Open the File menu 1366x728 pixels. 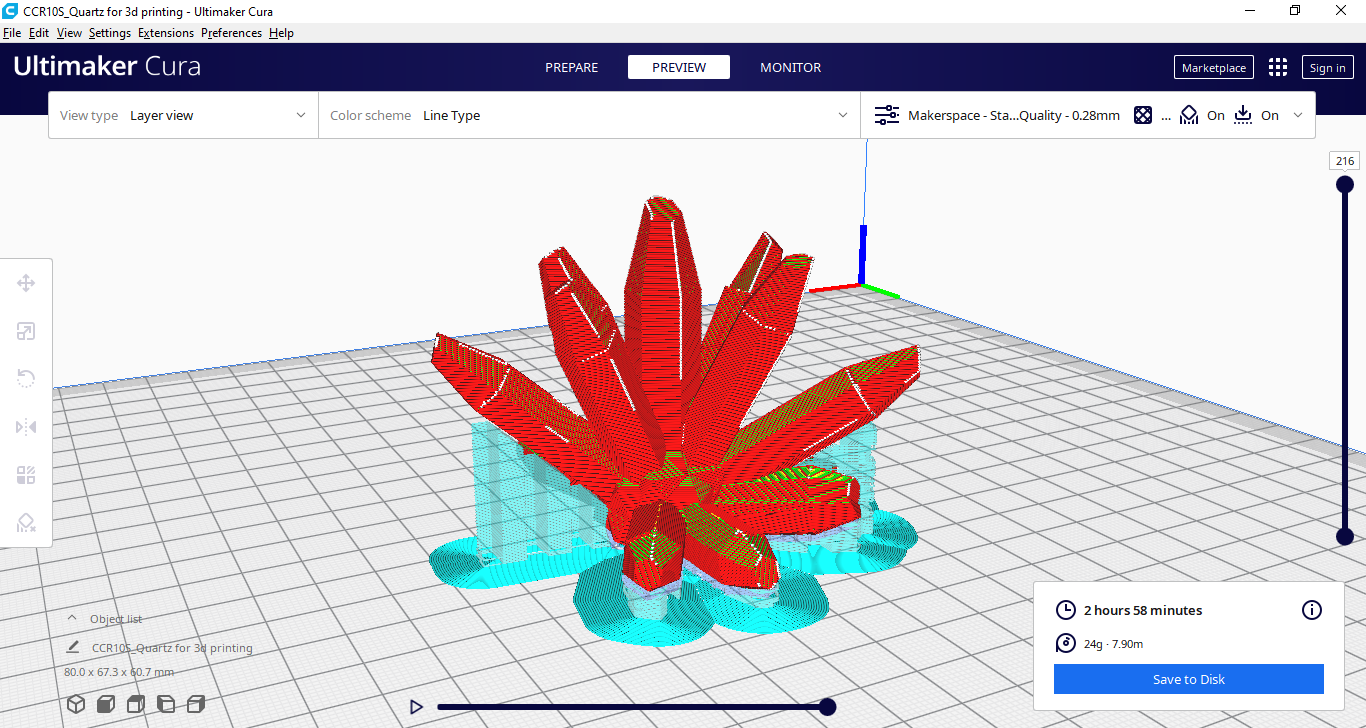[x=12, y=33]
